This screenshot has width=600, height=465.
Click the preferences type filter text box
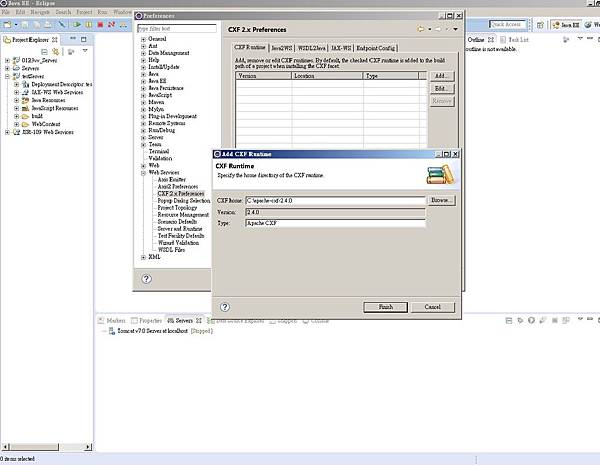point(177,29)
